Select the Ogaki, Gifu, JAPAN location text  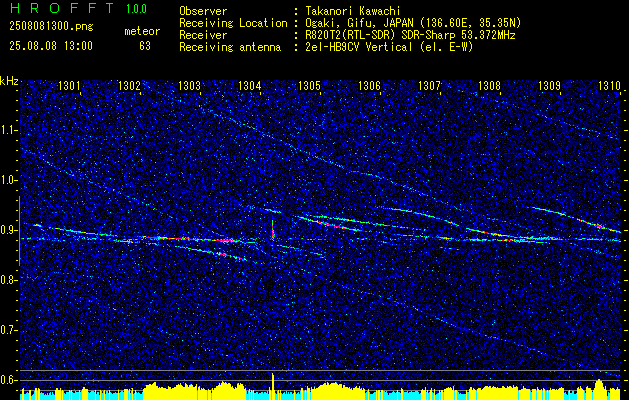click(x=414, y=23)
